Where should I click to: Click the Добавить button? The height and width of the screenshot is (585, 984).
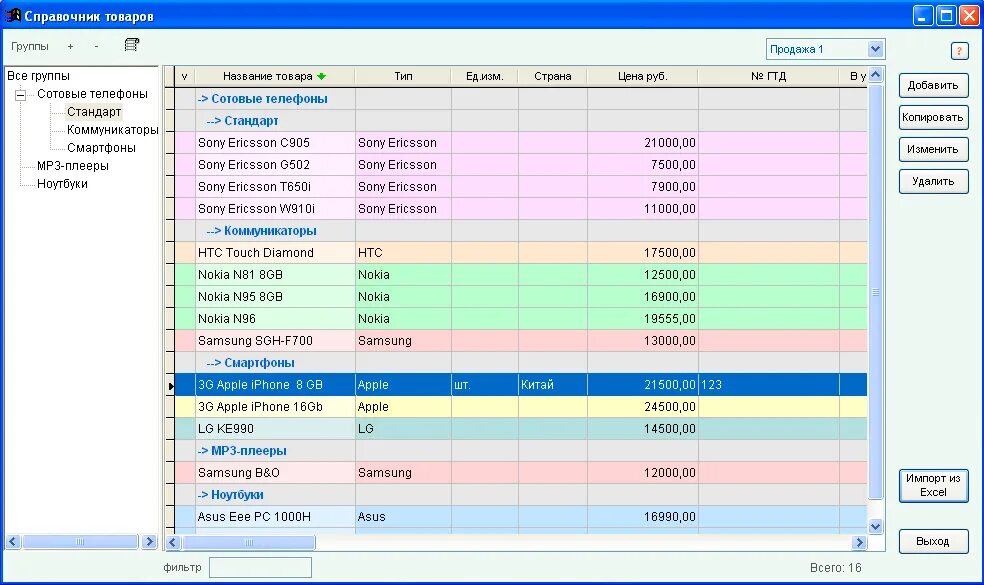(933, 85)
